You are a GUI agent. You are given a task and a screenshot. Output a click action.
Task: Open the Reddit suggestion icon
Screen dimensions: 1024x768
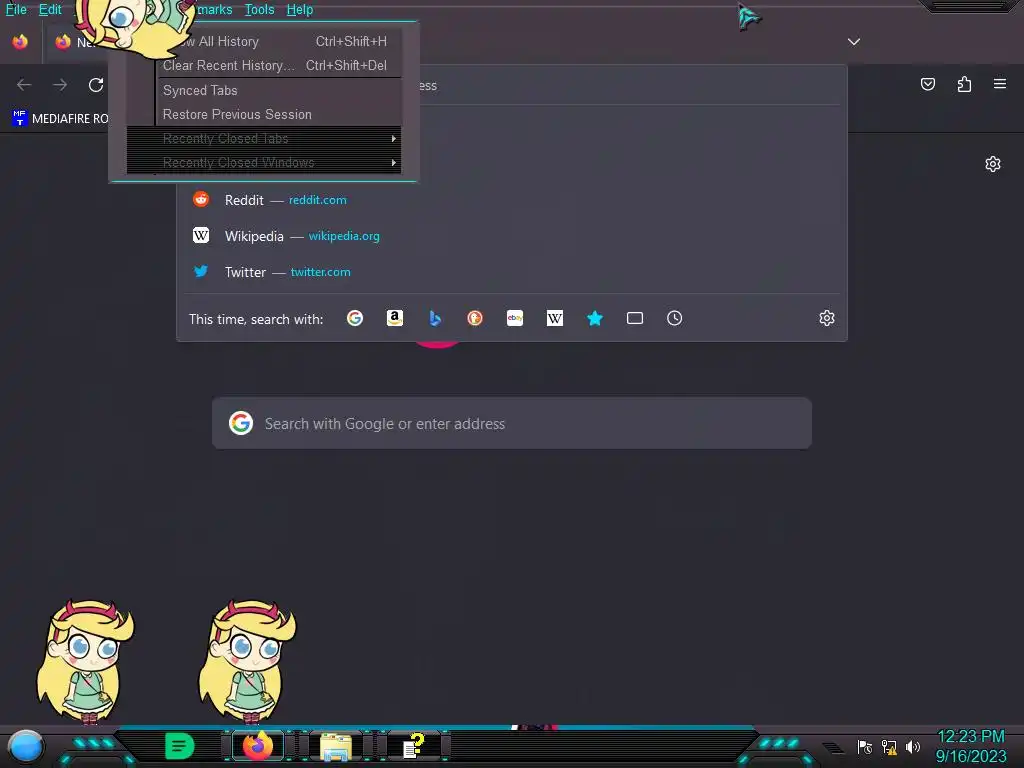click(x=201, y=199)
